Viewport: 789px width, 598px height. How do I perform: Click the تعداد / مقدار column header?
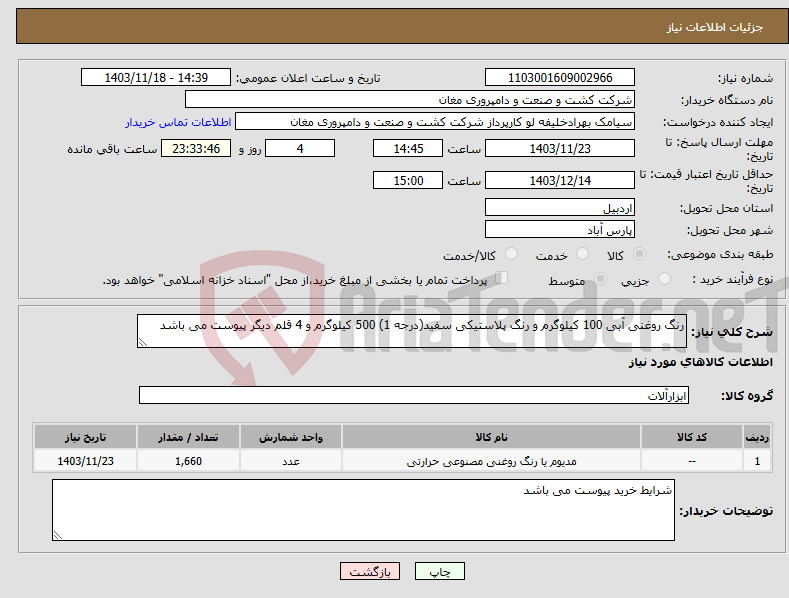188,437
